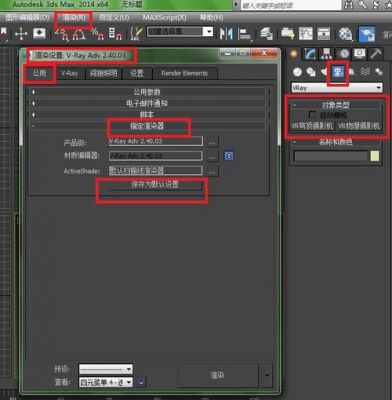Select the Systems category icon
The width and height of the screenshot is (392, 400).
point(379,72)
